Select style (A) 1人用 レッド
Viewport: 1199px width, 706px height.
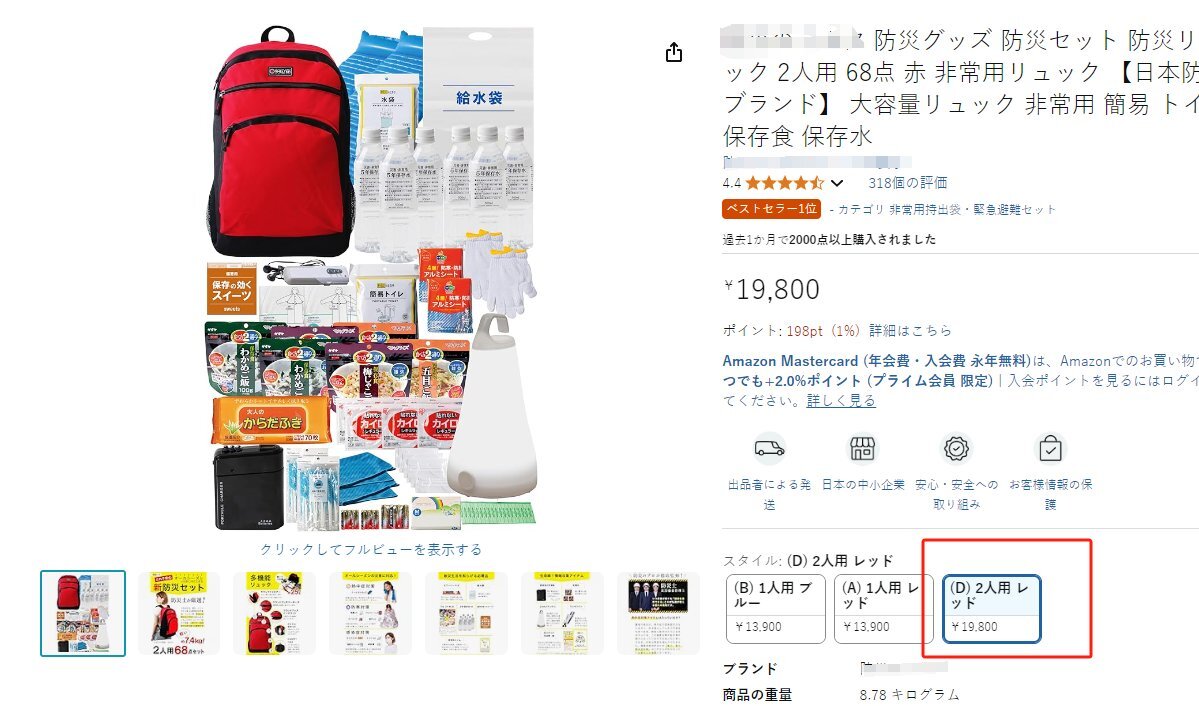883,609
